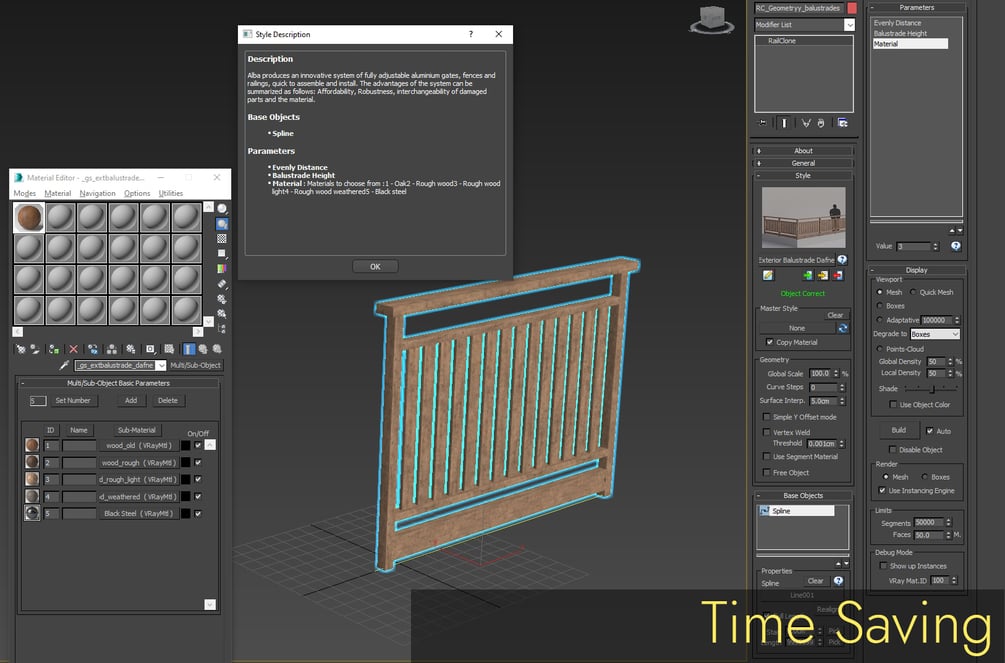Toggle Backlight icon in Material Editor
This screenshot has height=663, width=1005.
(222, 224)
